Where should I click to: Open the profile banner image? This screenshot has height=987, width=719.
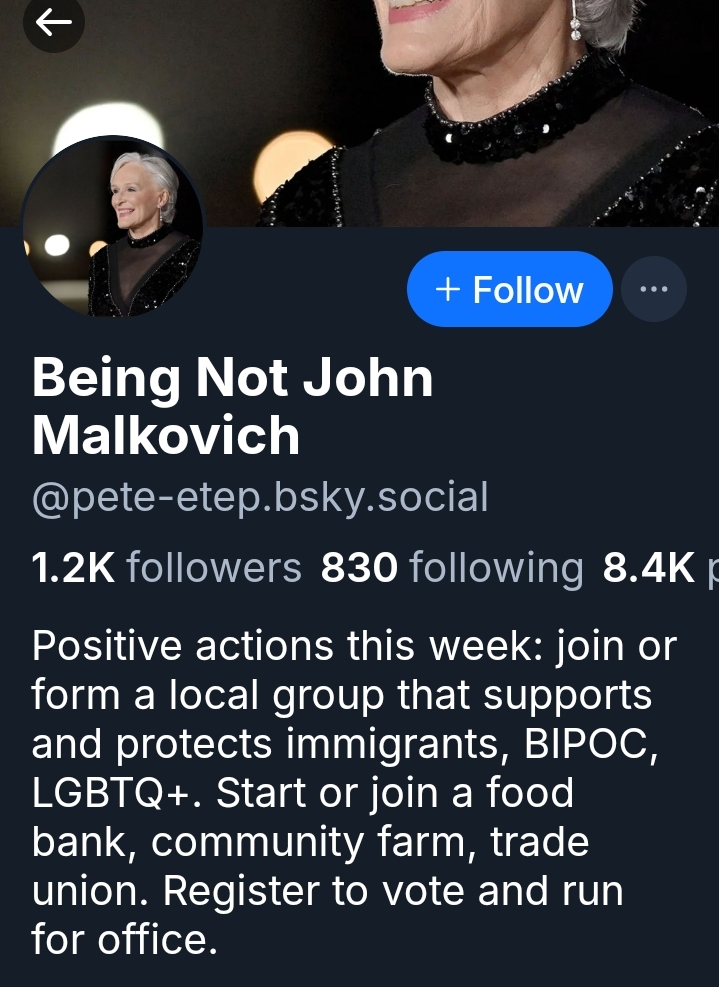450,100
